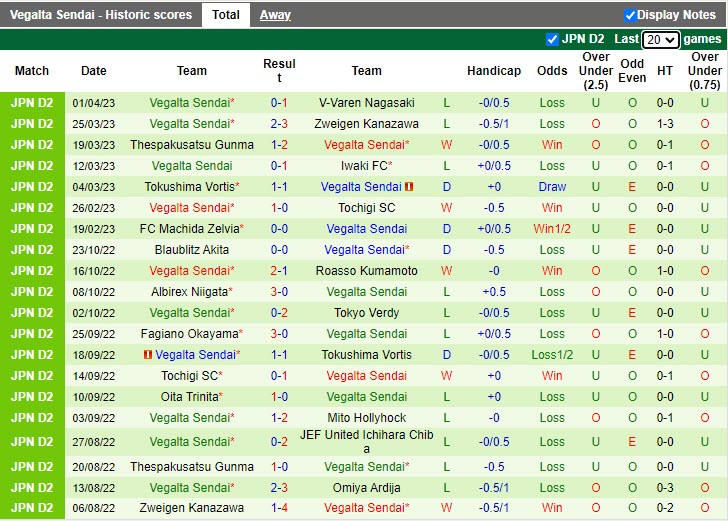Open V-Varen Nagasaki team link
Screen dimensions: 728x521
coord(366,103)
